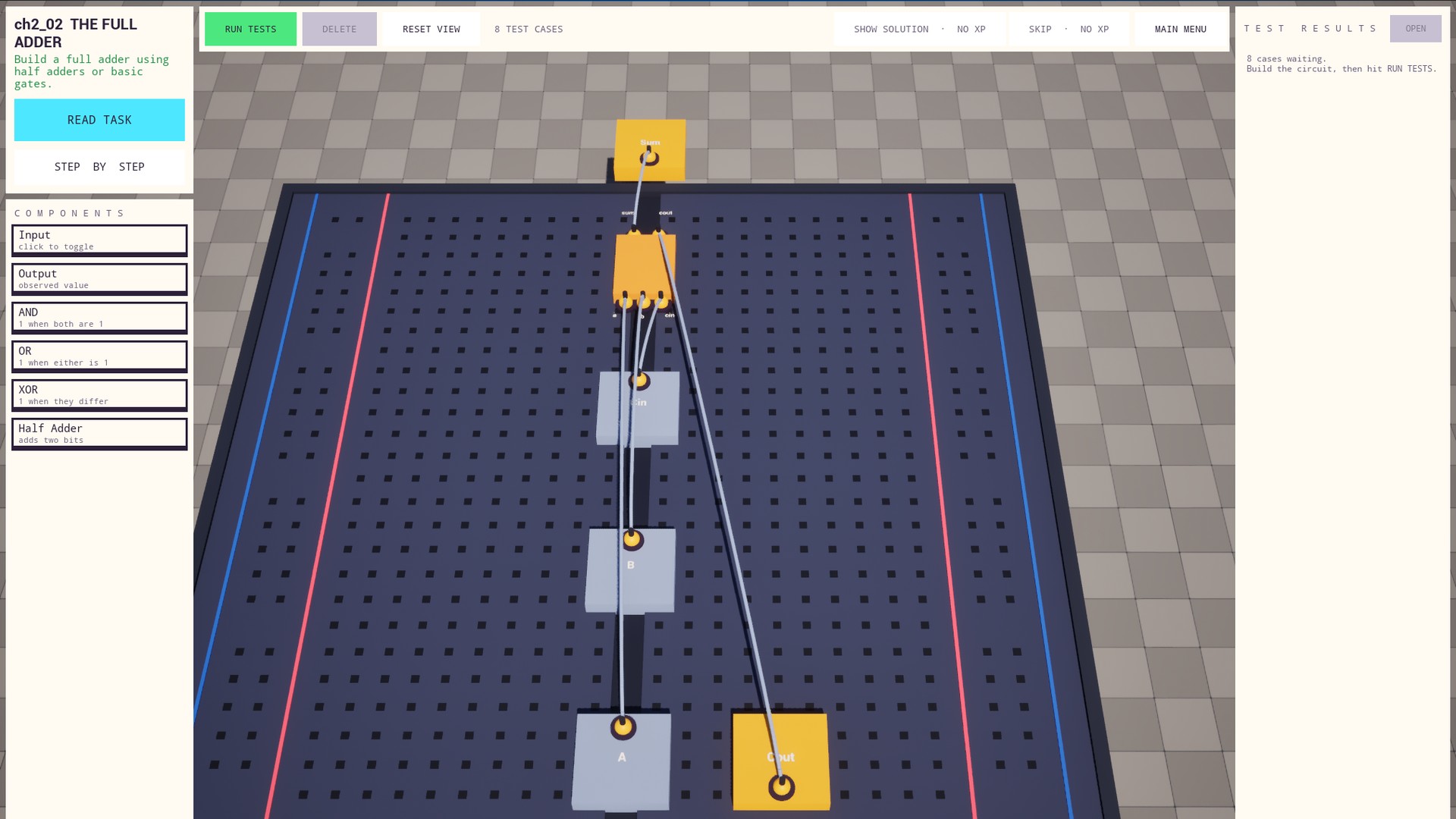The height and width of the screenshot is (819, 1456).
Task: Pick the AND gate component
Action: click(x=99, y=317)
